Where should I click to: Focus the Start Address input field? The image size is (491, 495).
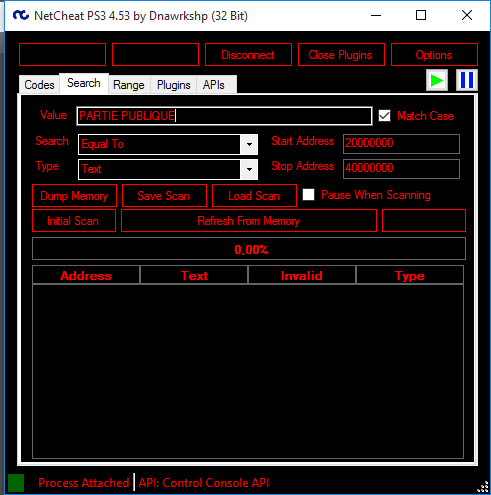(401, 144)
